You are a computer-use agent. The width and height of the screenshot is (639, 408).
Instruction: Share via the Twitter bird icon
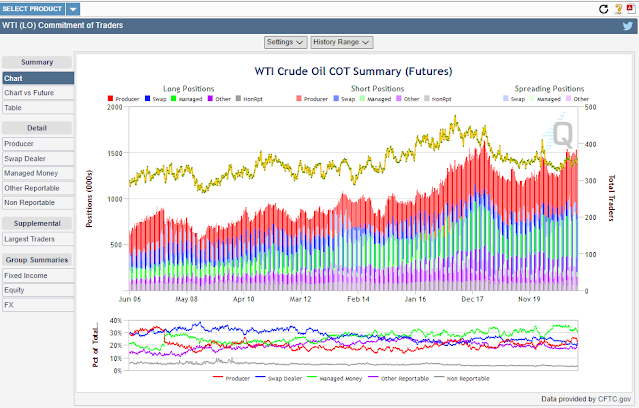[x=628, y=26]
